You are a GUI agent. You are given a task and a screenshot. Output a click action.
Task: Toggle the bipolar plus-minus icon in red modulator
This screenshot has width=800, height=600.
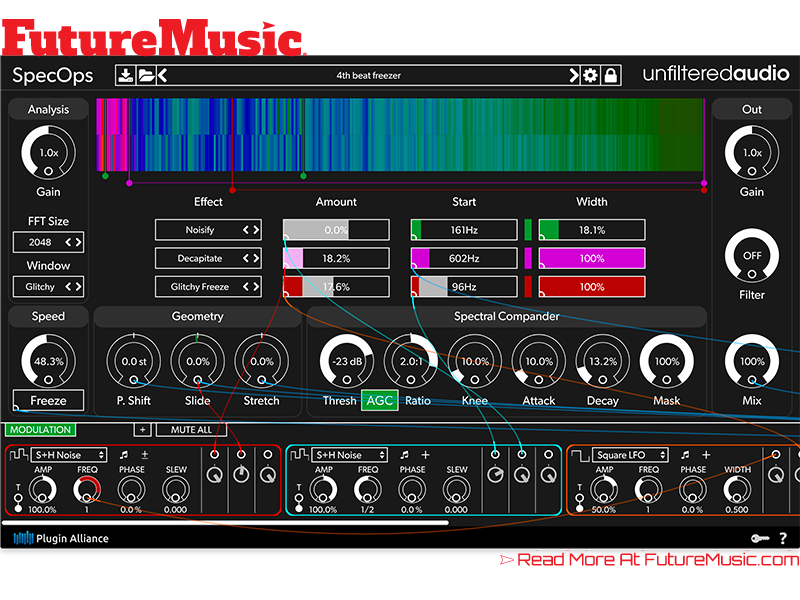(x=144, y=455)
